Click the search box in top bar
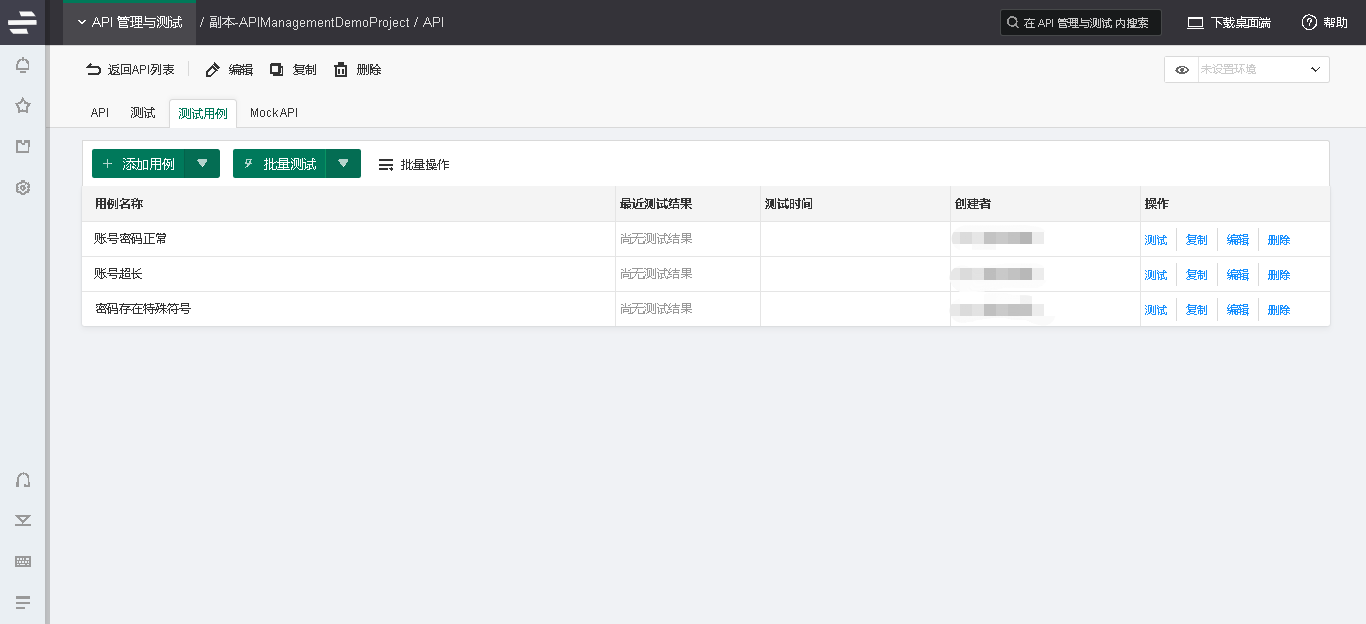 [1080, 23]
